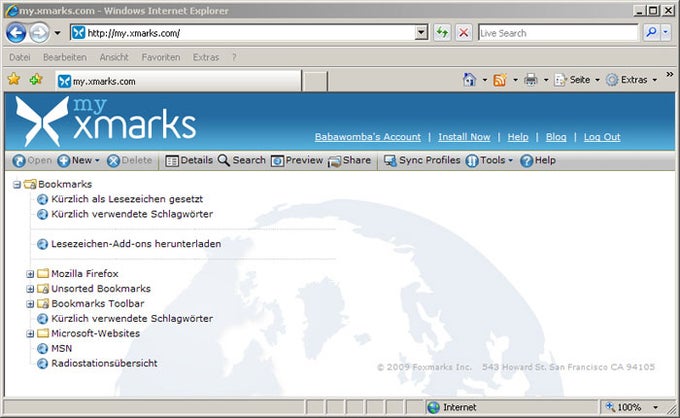The height and width of the screenshot is (418, 680).
Task: Open the recent pages dropdown next to Forward
Action: point(57,33)
